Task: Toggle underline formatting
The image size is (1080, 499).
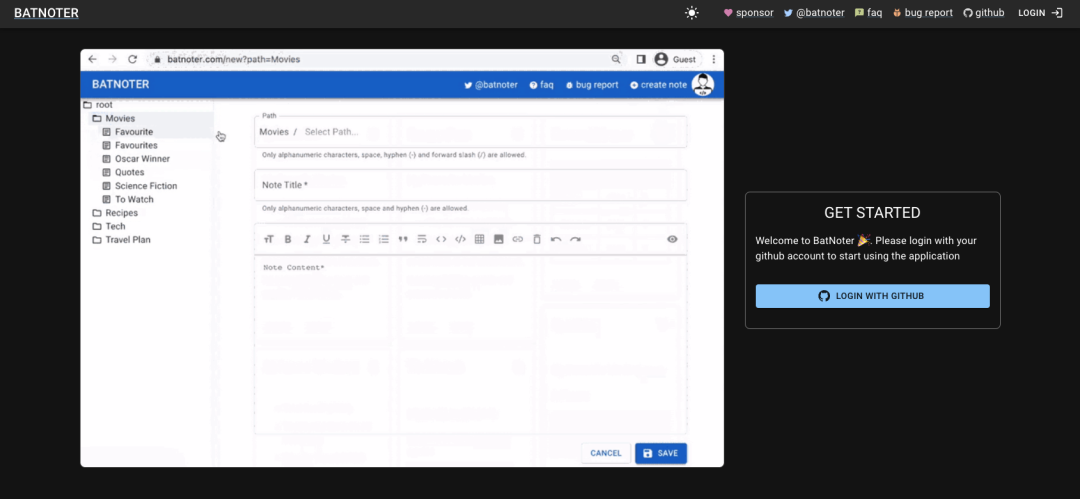Action: (x=326, y=239)
